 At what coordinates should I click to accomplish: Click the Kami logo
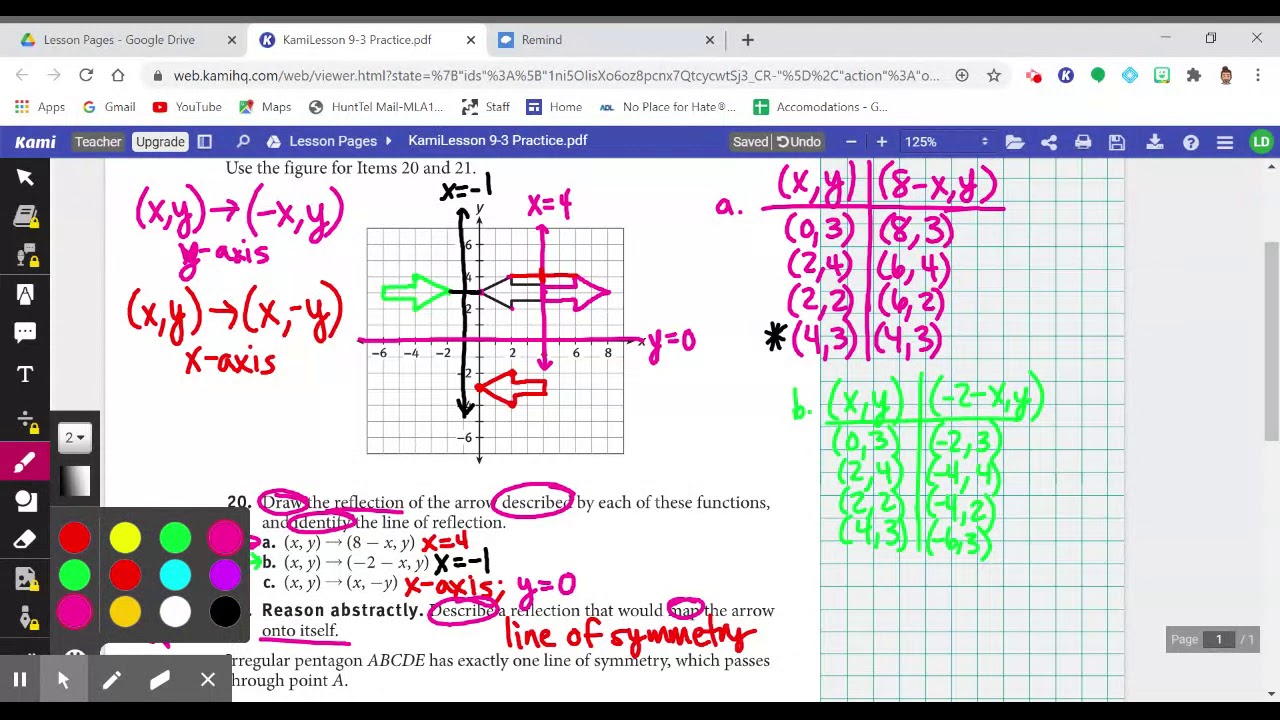pos(35,142)
